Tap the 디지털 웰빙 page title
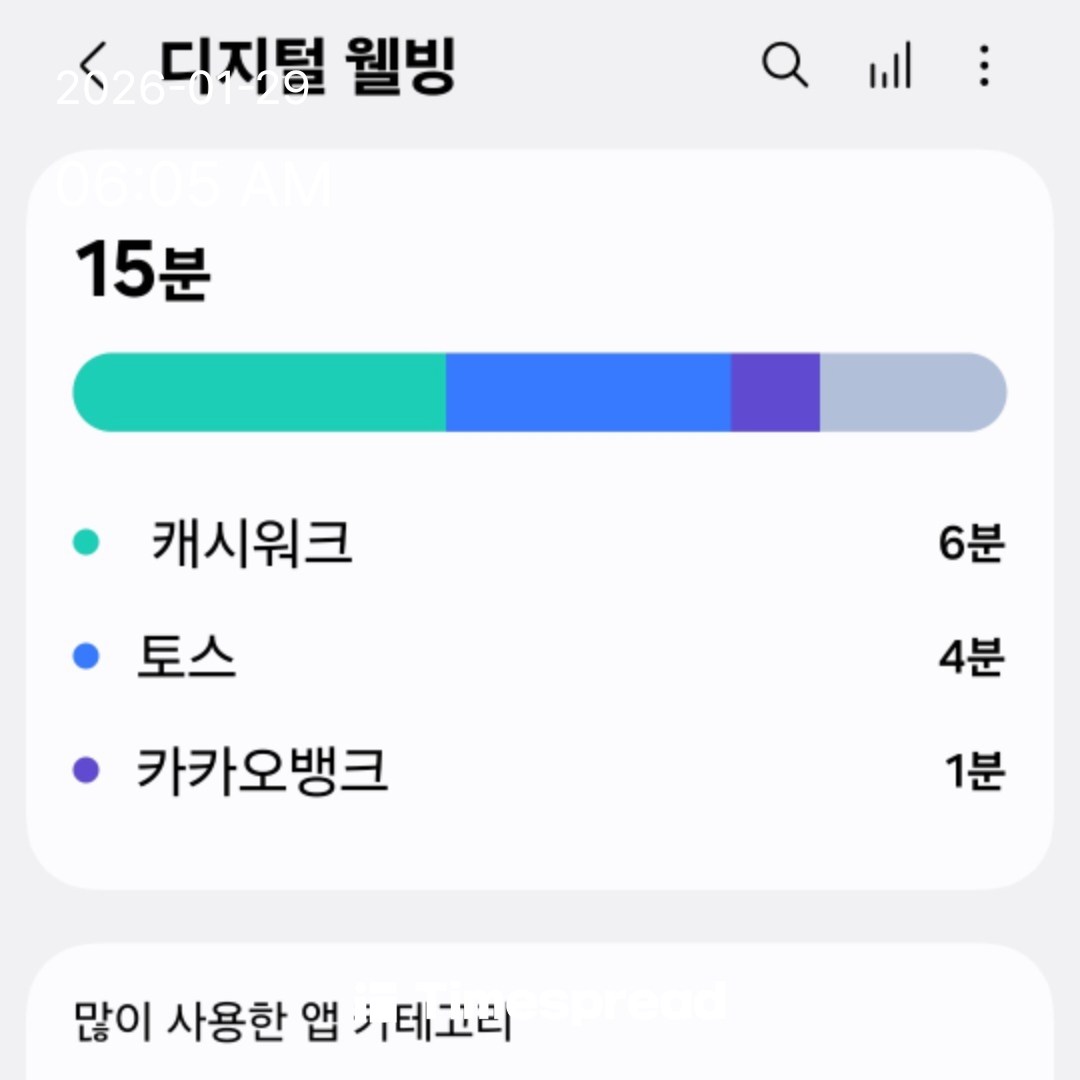 pos(308,66)
